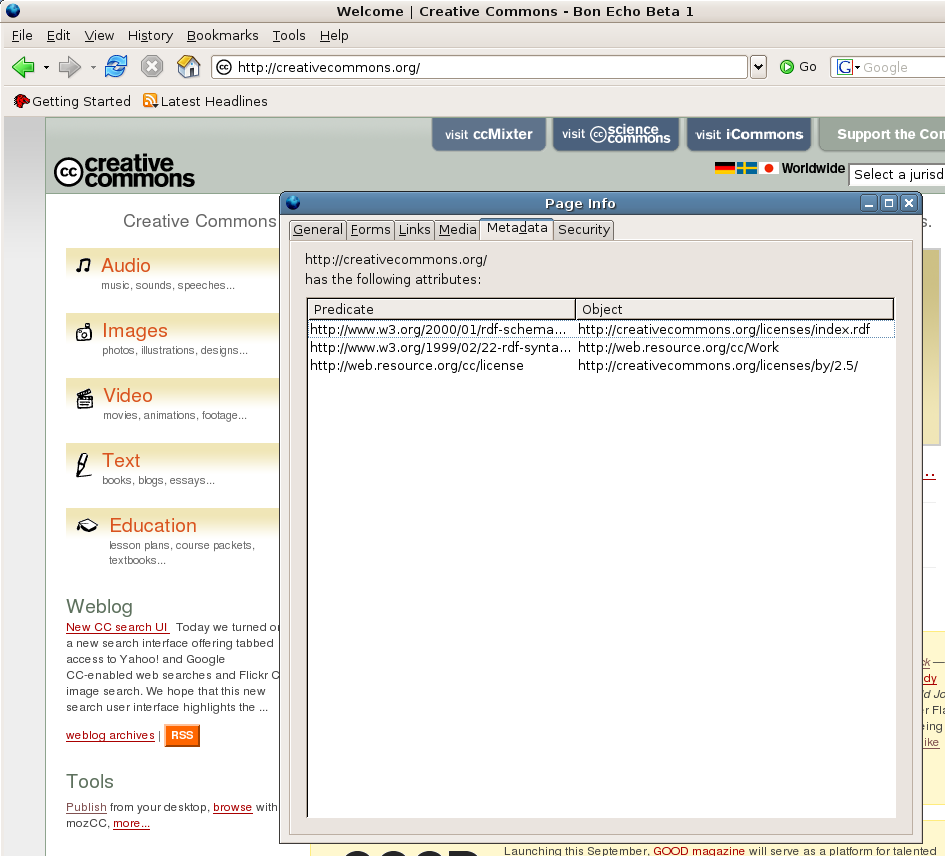Expand the address bar URL dropdown
The image size is (945, 856).
point(758,67)
